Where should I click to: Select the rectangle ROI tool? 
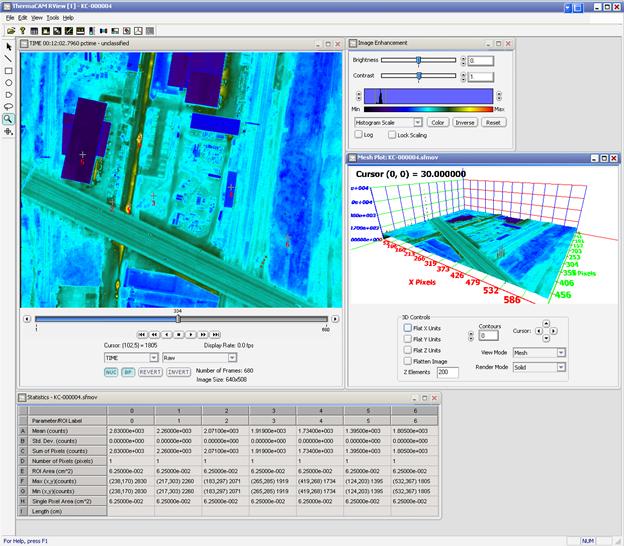coord(8,71)
